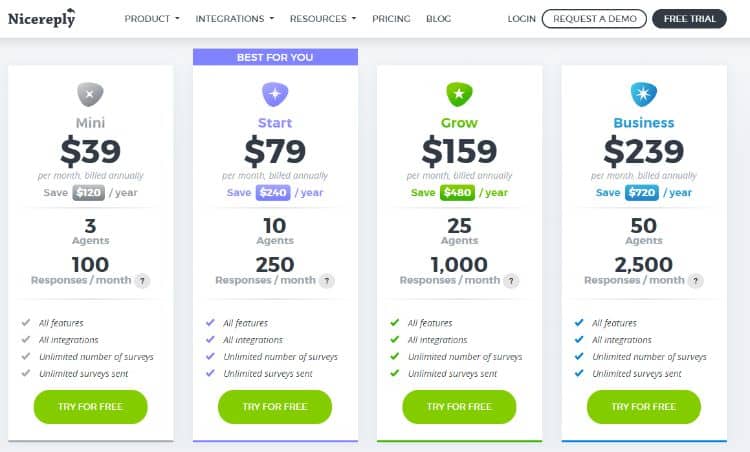Click the blue Business plan shield icon
The image size is (750, 452).
(643, 95)
